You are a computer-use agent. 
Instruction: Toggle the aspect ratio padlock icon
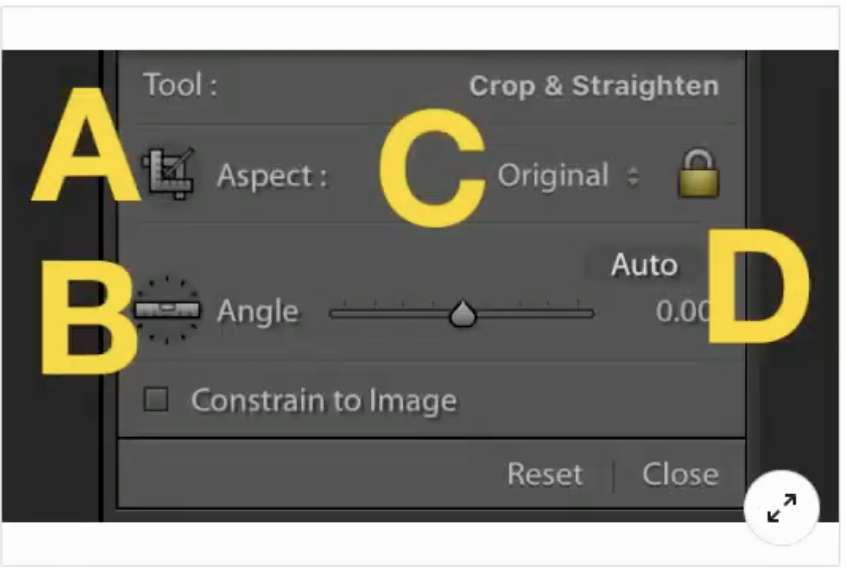coord(698,174)
